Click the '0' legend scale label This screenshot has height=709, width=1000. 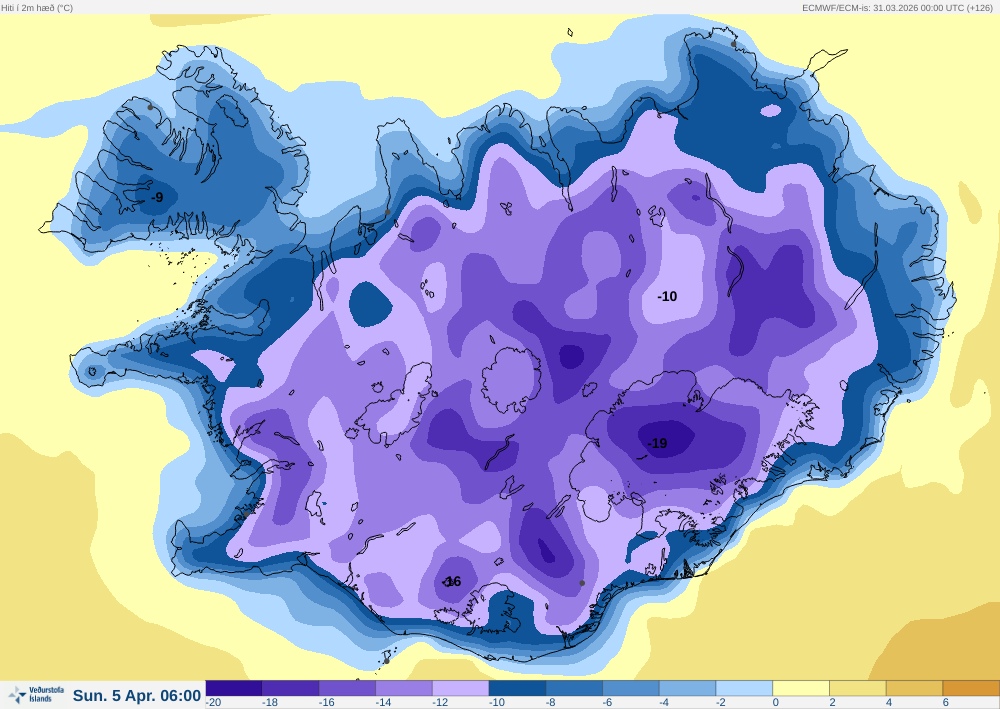[x=776, y=703]
